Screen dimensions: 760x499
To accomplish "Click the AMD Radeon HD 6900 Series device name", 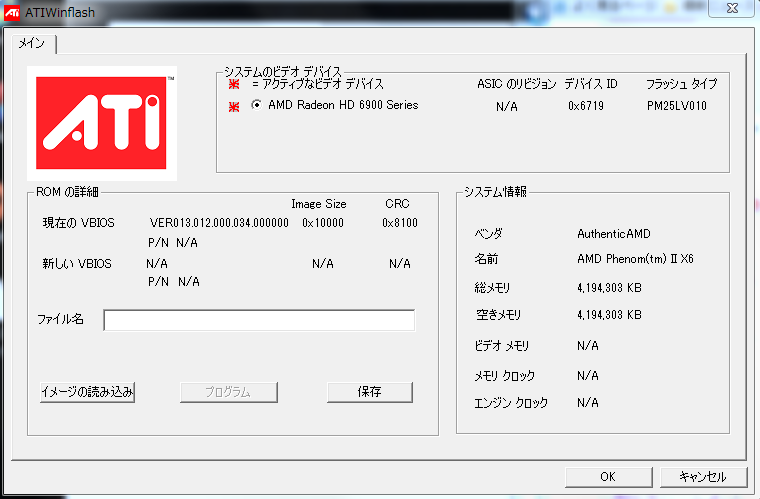I will [x=343, y=105].
